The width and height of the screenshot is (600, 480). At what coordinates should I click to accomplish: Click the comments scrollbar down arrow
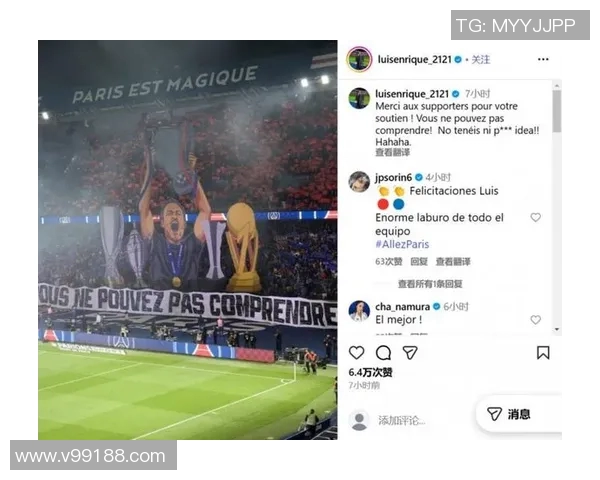[x=557, y=329]
